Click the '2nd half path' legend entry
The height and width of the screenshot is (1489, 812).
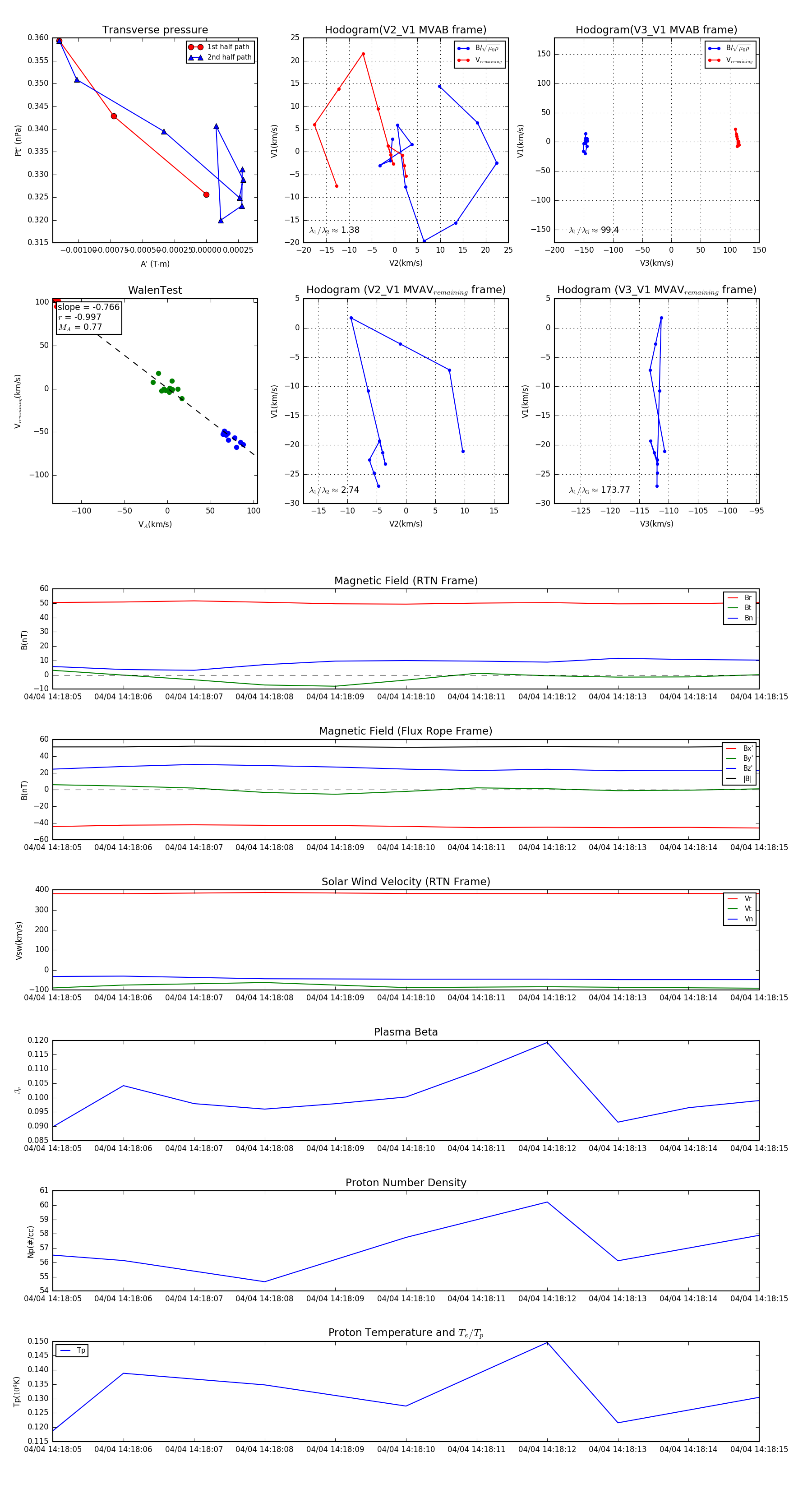pyautogui.click(x=220, y=57)
